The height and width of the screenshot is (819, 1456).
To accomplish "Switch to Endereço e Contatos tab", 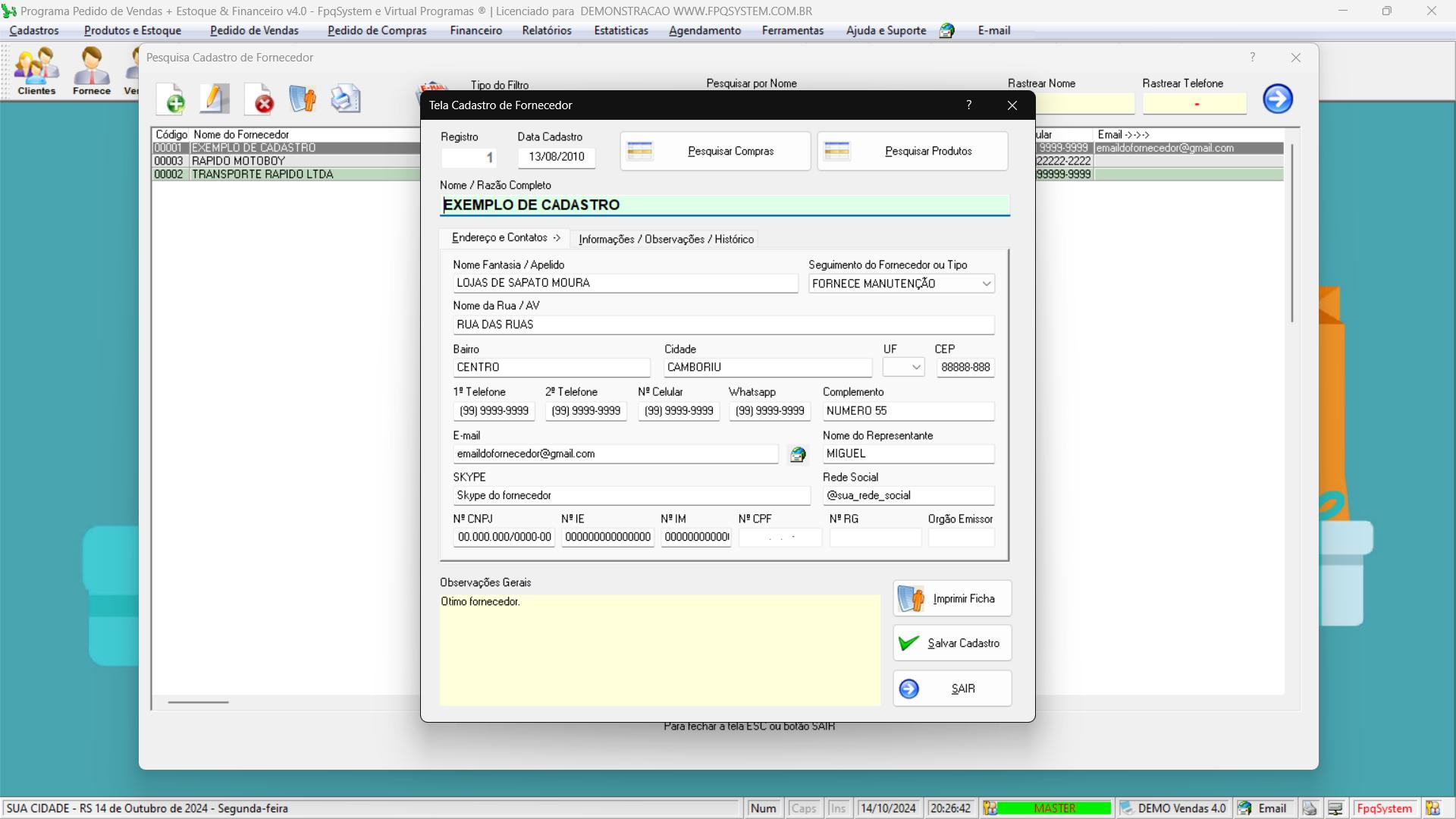I will pos(505,238).
